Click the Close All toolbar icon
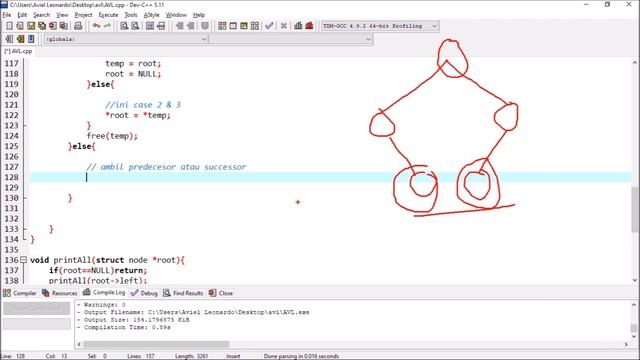The width and height of the screenshot is (640, 360). [x=64, y=26]
